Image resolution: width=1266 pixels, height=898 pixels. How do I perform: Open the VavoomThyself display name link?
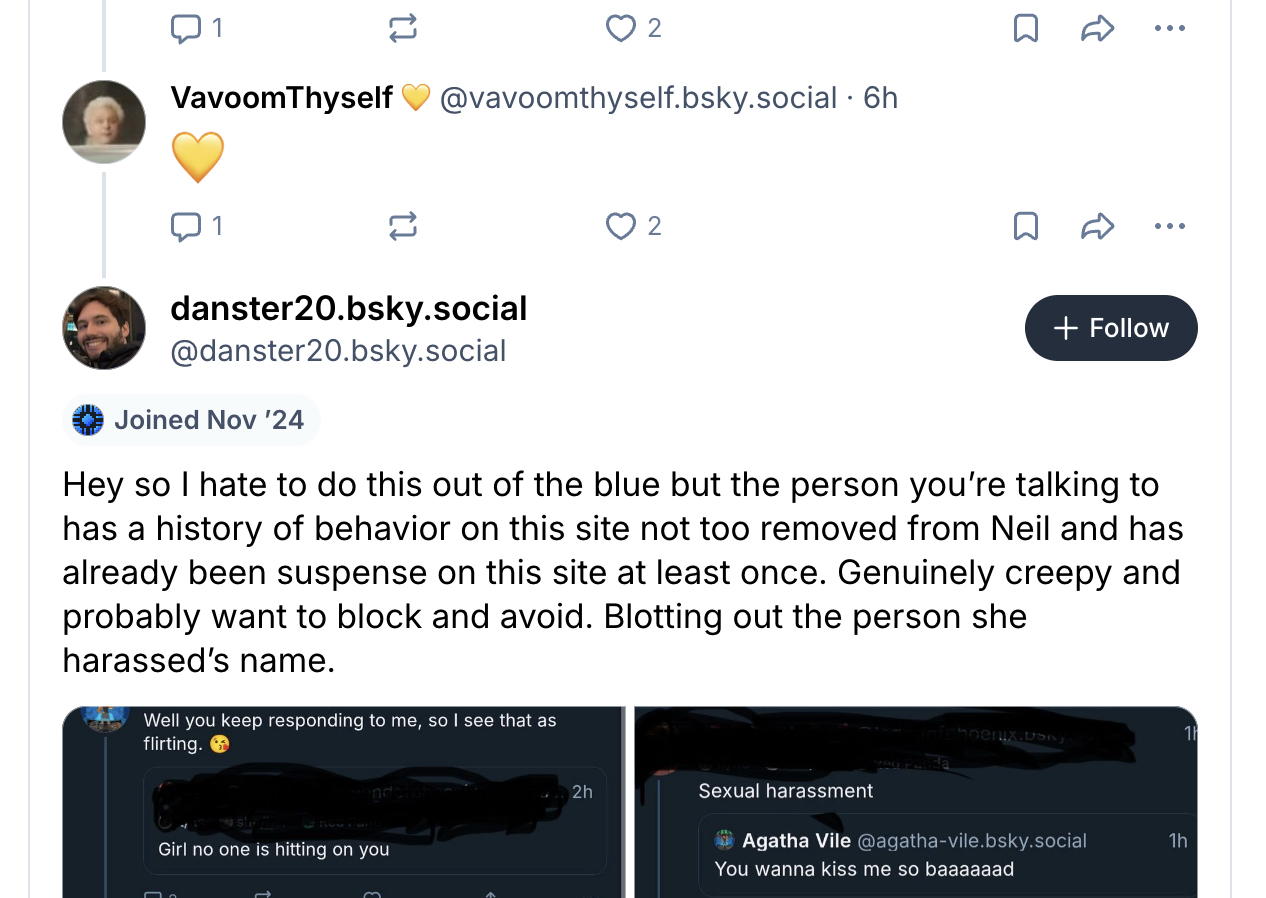point(282,98)
